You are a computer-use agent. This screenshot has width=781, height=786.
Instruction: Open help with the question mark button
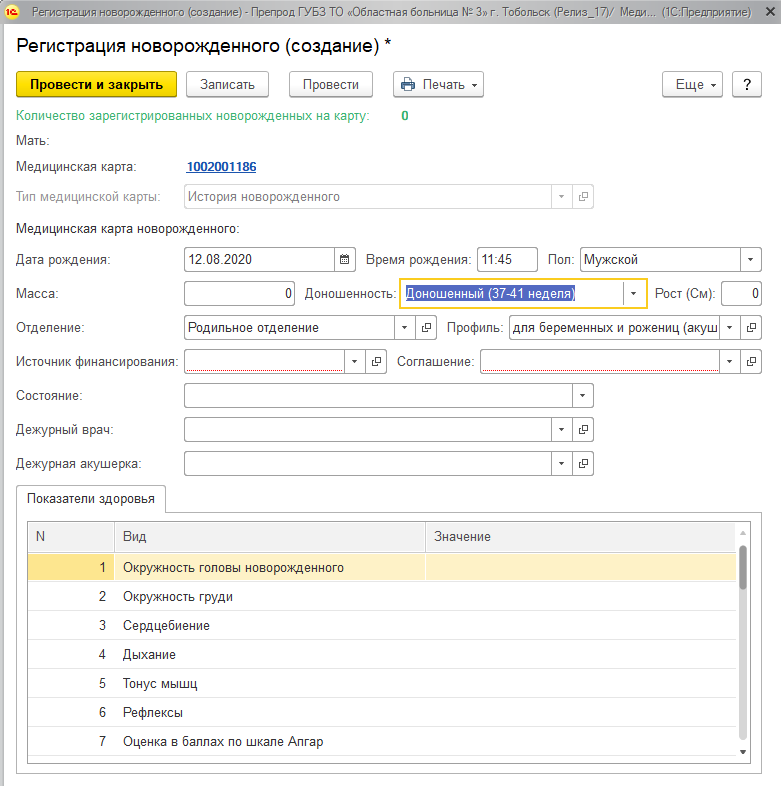click(747, 85)
